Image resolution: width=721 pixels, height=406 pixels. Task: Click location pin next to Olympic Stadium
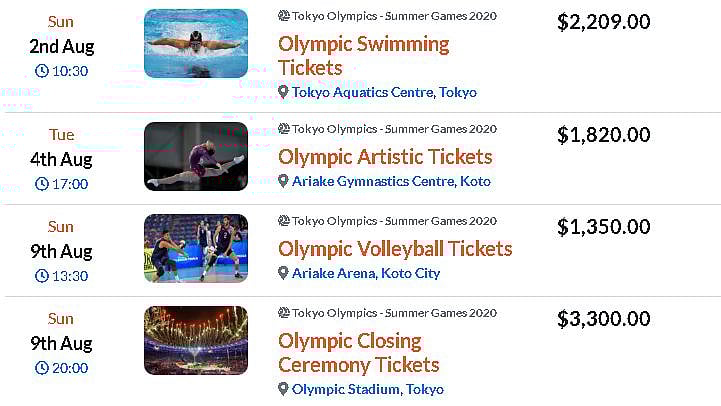click(284, 389)
